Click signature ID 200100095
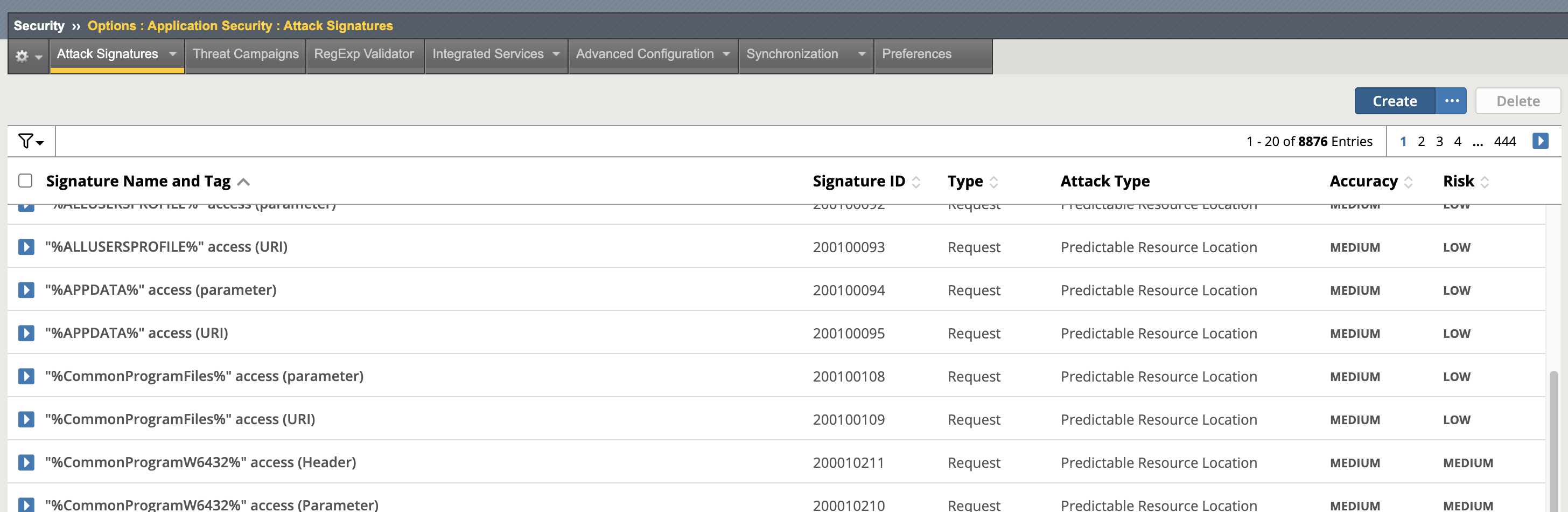The height and width of the screenshot is (512, 1568). tap(849, 334)
